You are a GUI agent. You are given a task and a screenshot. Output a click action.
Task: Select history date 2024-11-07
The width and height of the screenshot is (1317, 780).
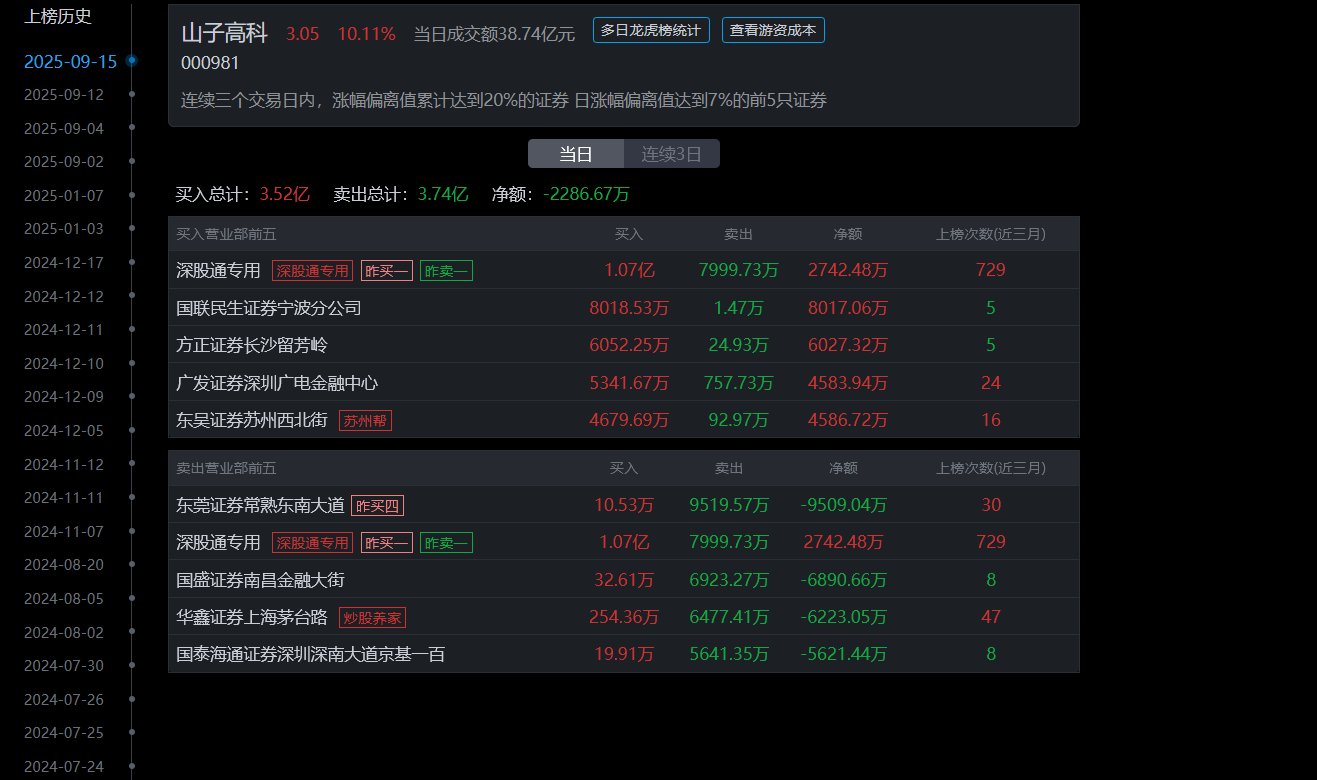[64, 531]
